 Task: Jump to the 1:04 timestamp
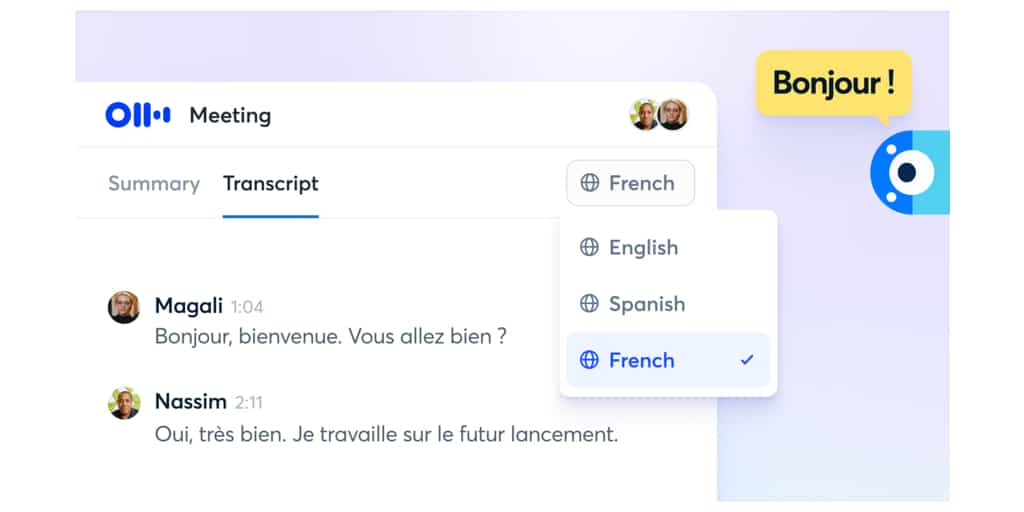pyautogui.click(x=247, y=307)
